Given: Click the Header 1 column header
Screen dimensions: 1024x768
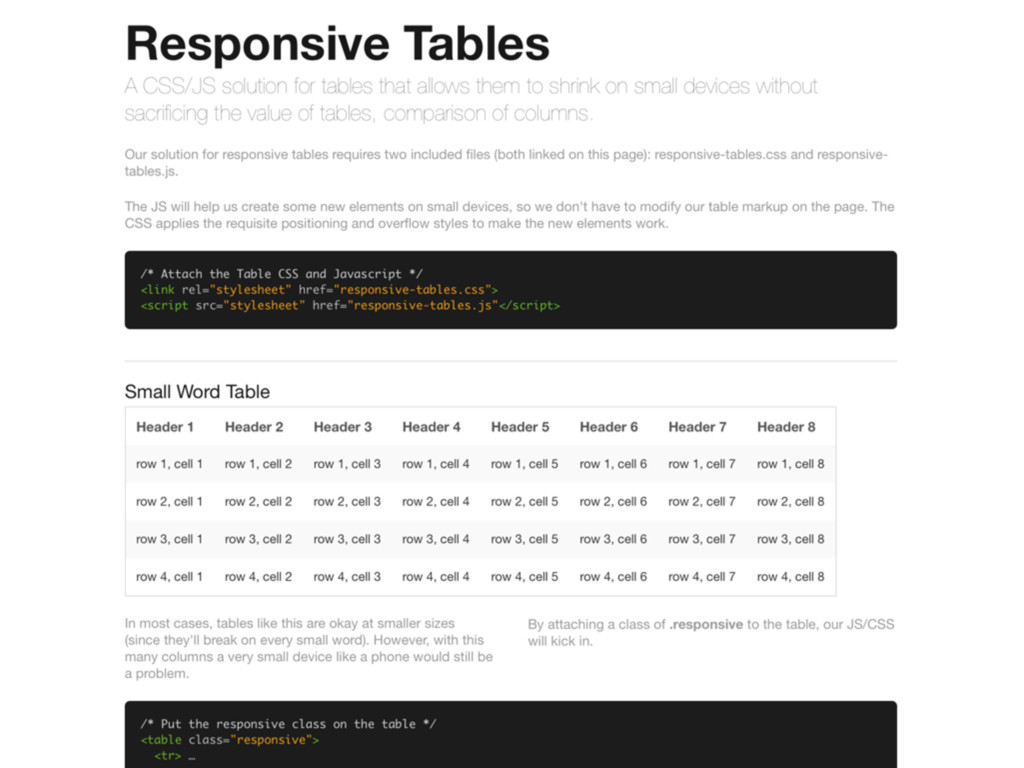Looking at the screenshot, I should tap(165, 427).
